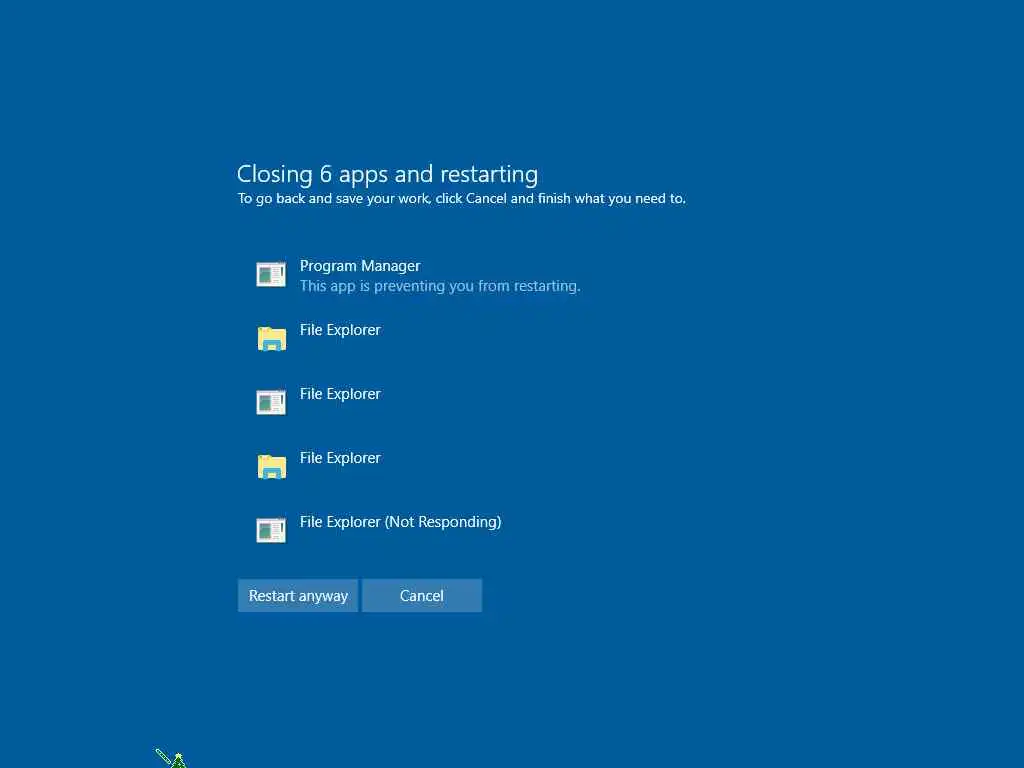Screen dimensions: 1024x768
Task: Click folder icon of File Explorer just below Program Manager
Action: point(272,338)
